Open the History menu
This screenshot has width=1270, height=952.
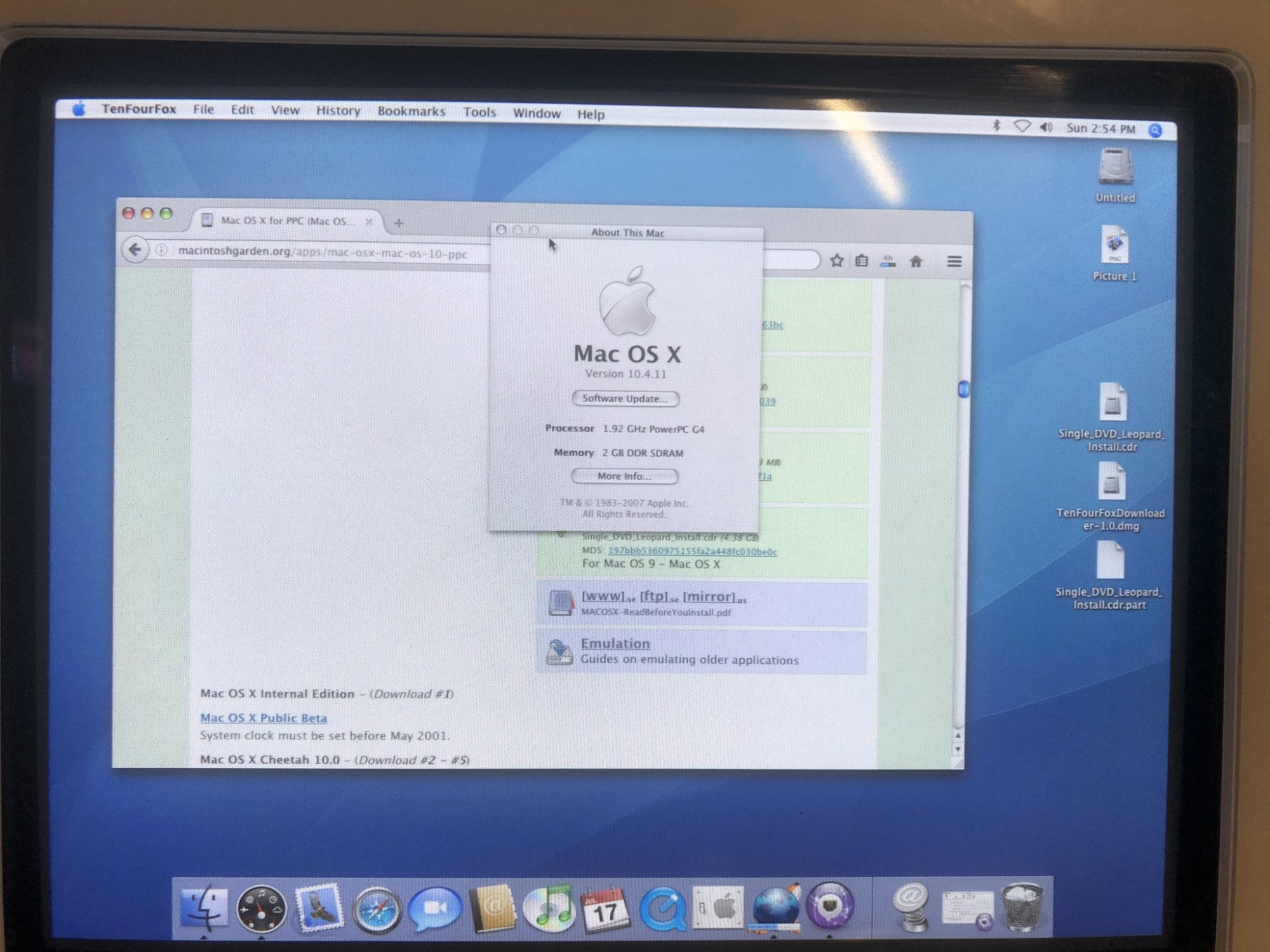(x=338, y=111)
